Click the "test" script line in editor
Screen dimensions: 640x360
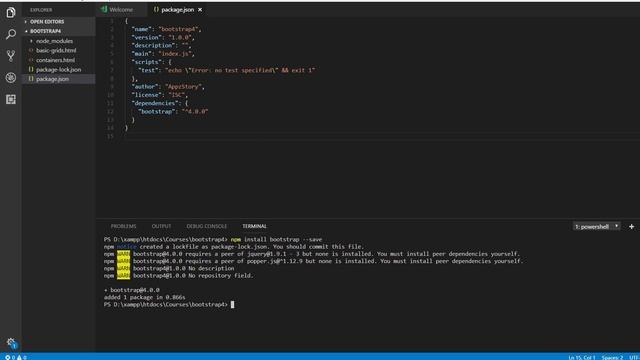pyautogui.click(x=227, y=70)
